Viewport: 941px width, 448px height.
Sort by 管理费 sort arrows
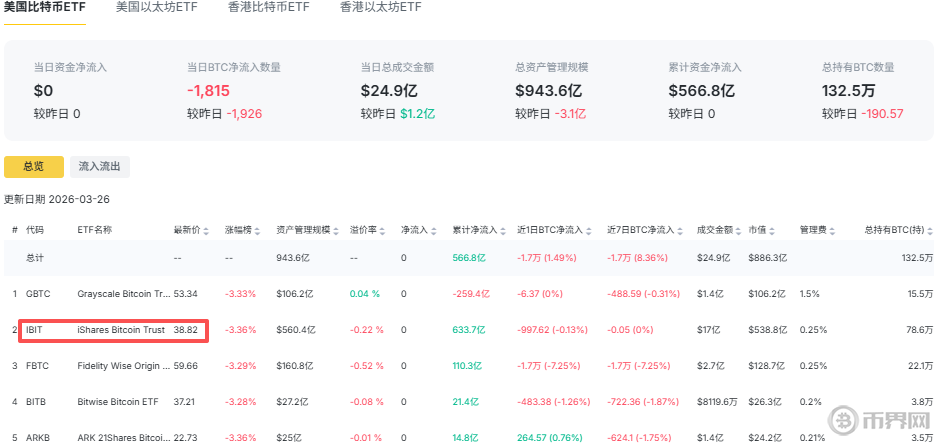[832, 230]
